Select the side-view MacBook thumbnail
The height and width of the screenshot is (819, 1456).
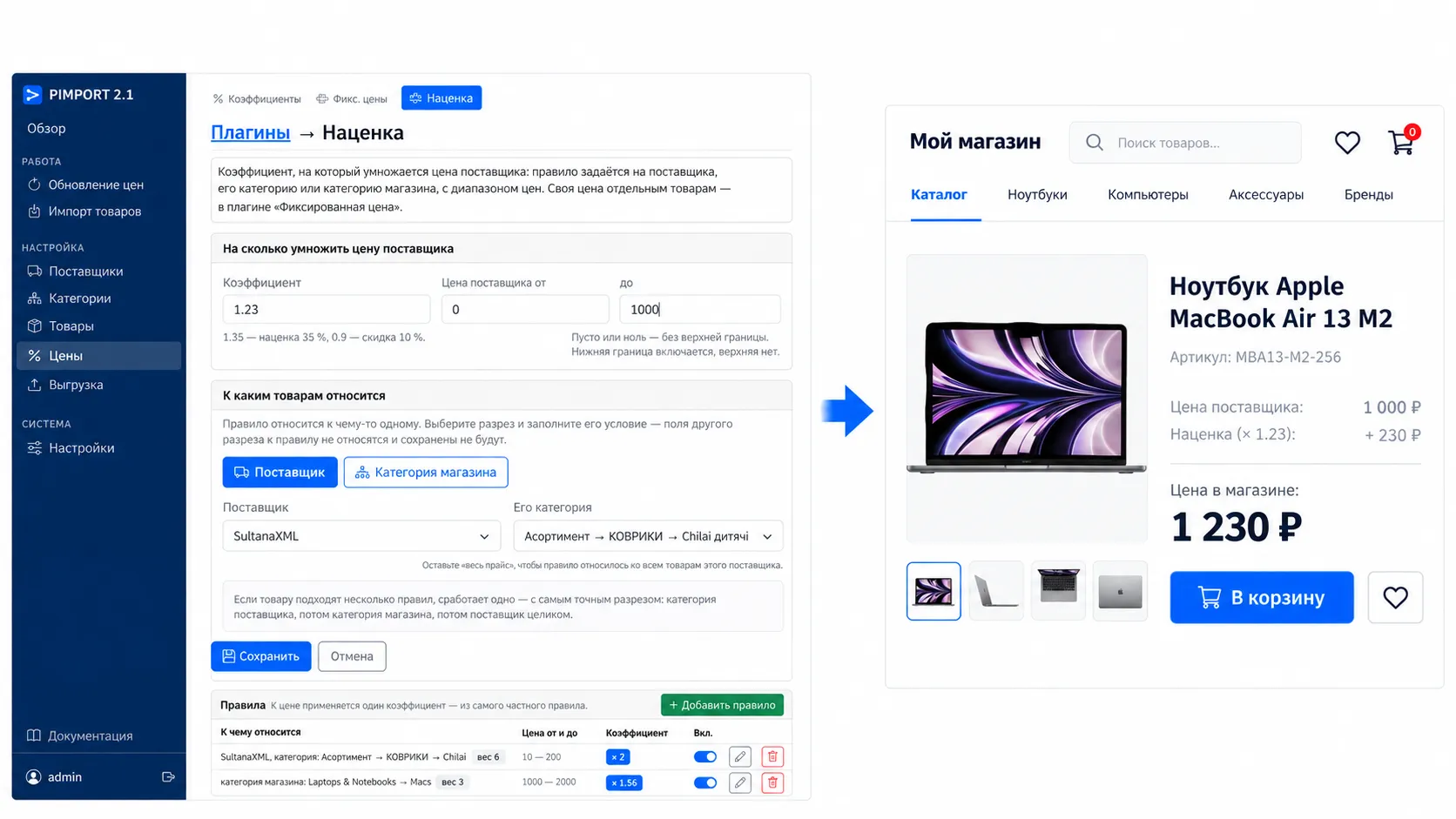[996, 592]
